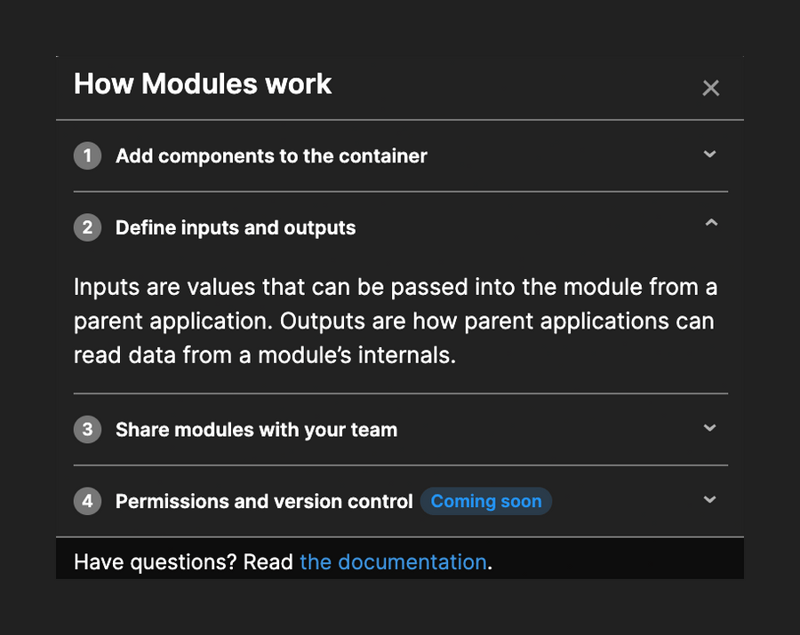
Task: Click the Define inputs and outputs heading
Action: tap(236, 227)
